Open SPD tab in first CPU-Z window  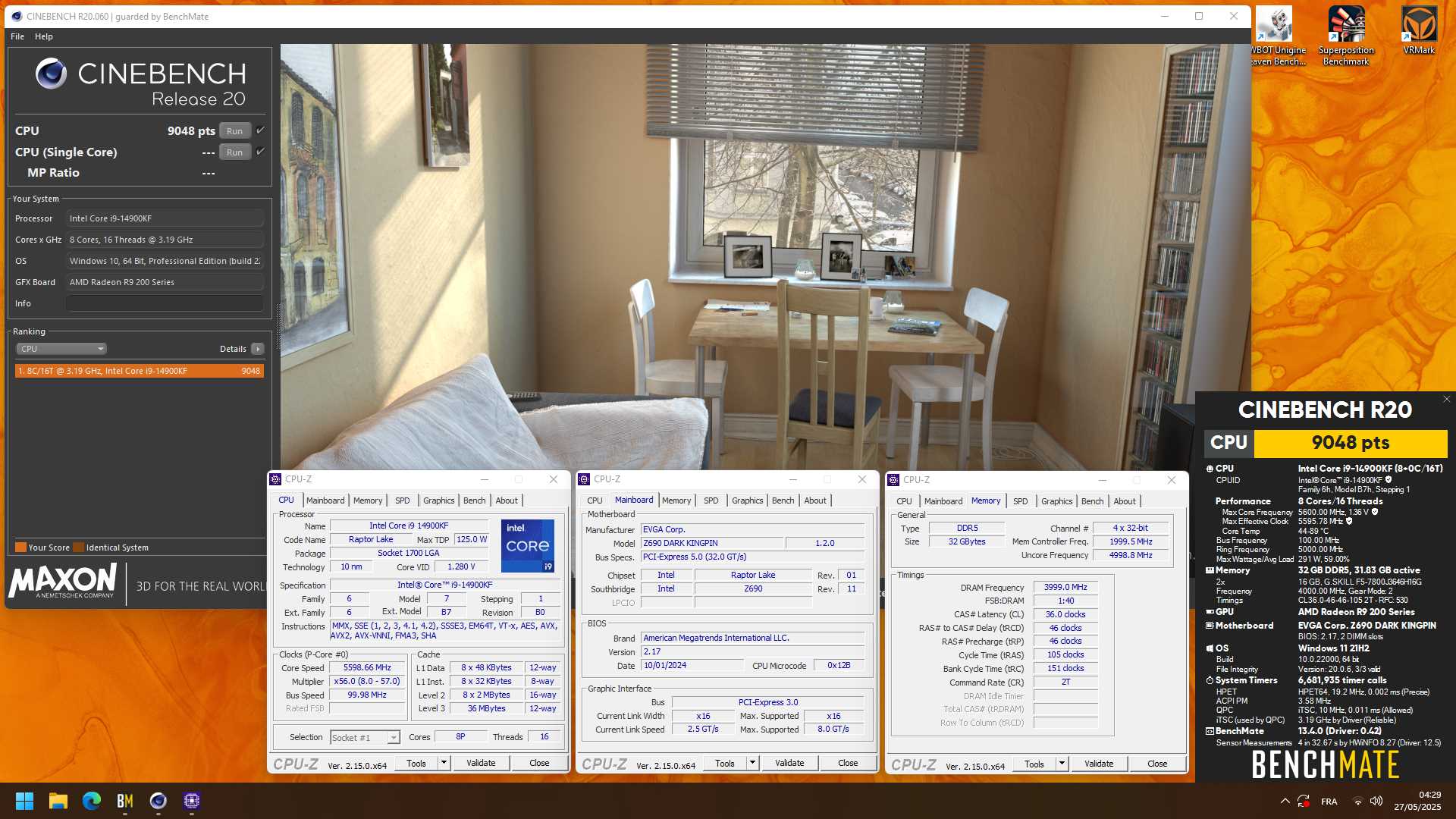click(x=403, y=500)
